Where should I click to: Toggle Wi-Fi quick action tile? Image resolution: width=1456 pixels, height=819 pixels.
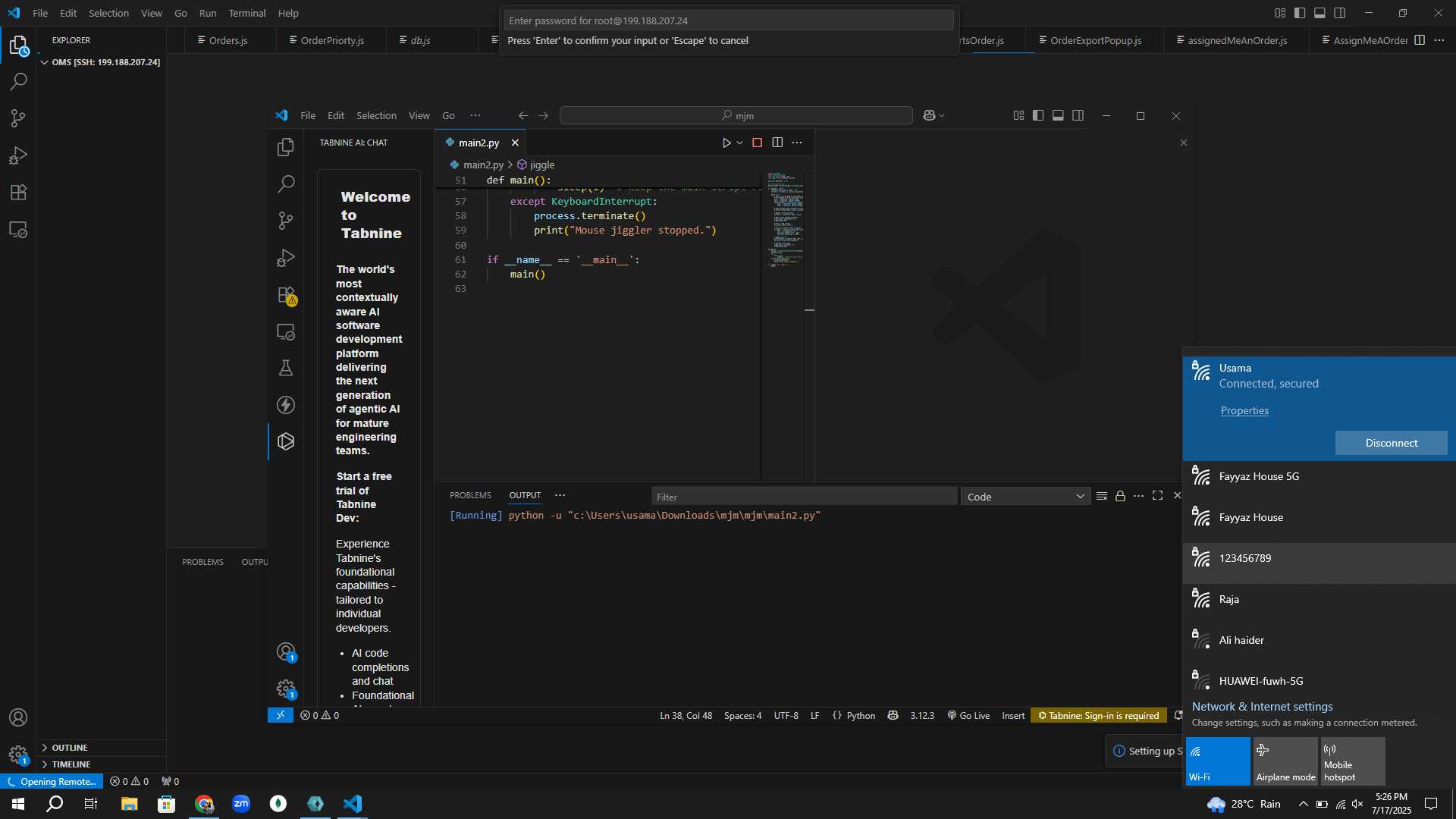coord(1218,761)
